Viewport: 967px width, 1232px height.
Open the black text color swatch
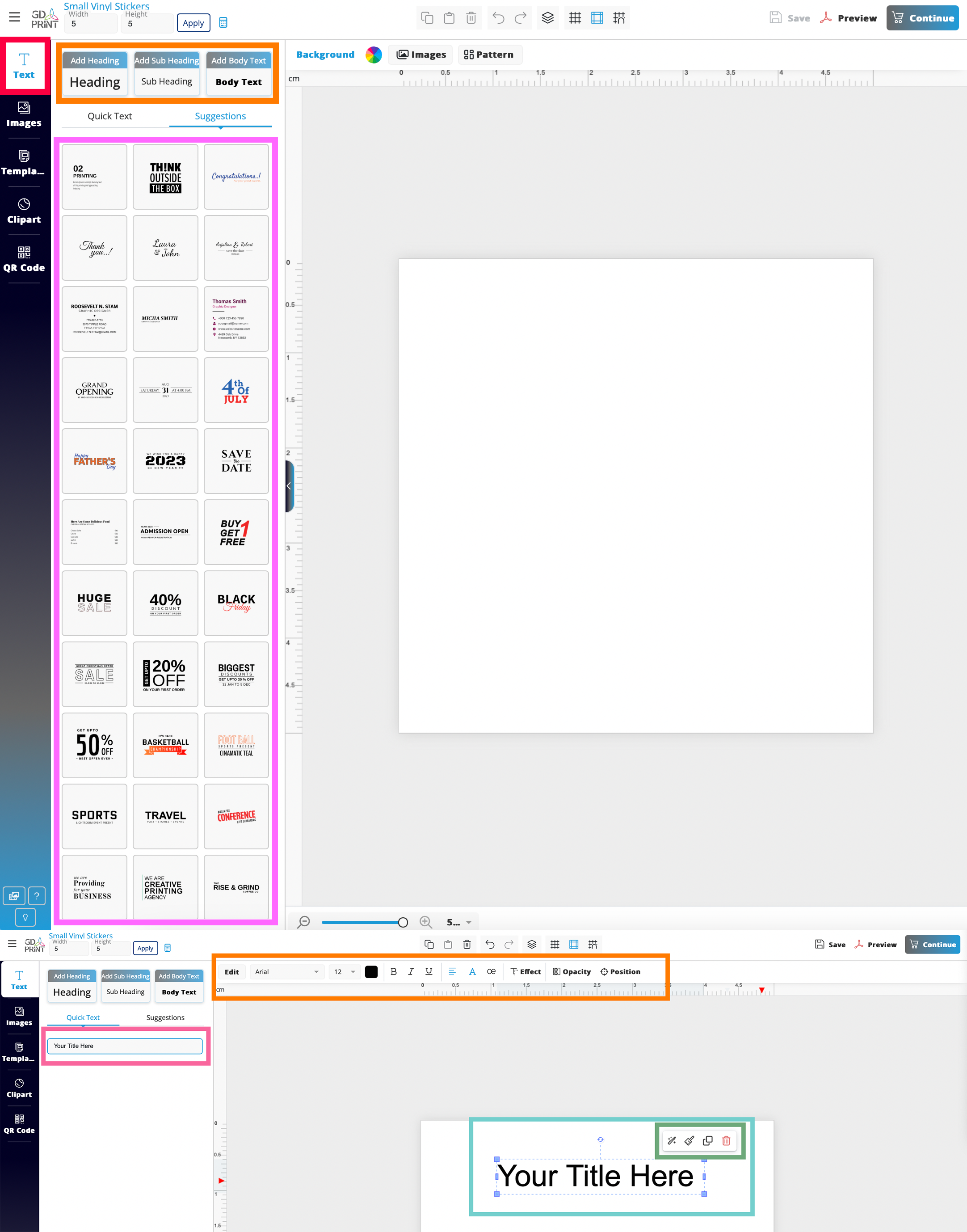pyautogui.click(x=371, y=971)
